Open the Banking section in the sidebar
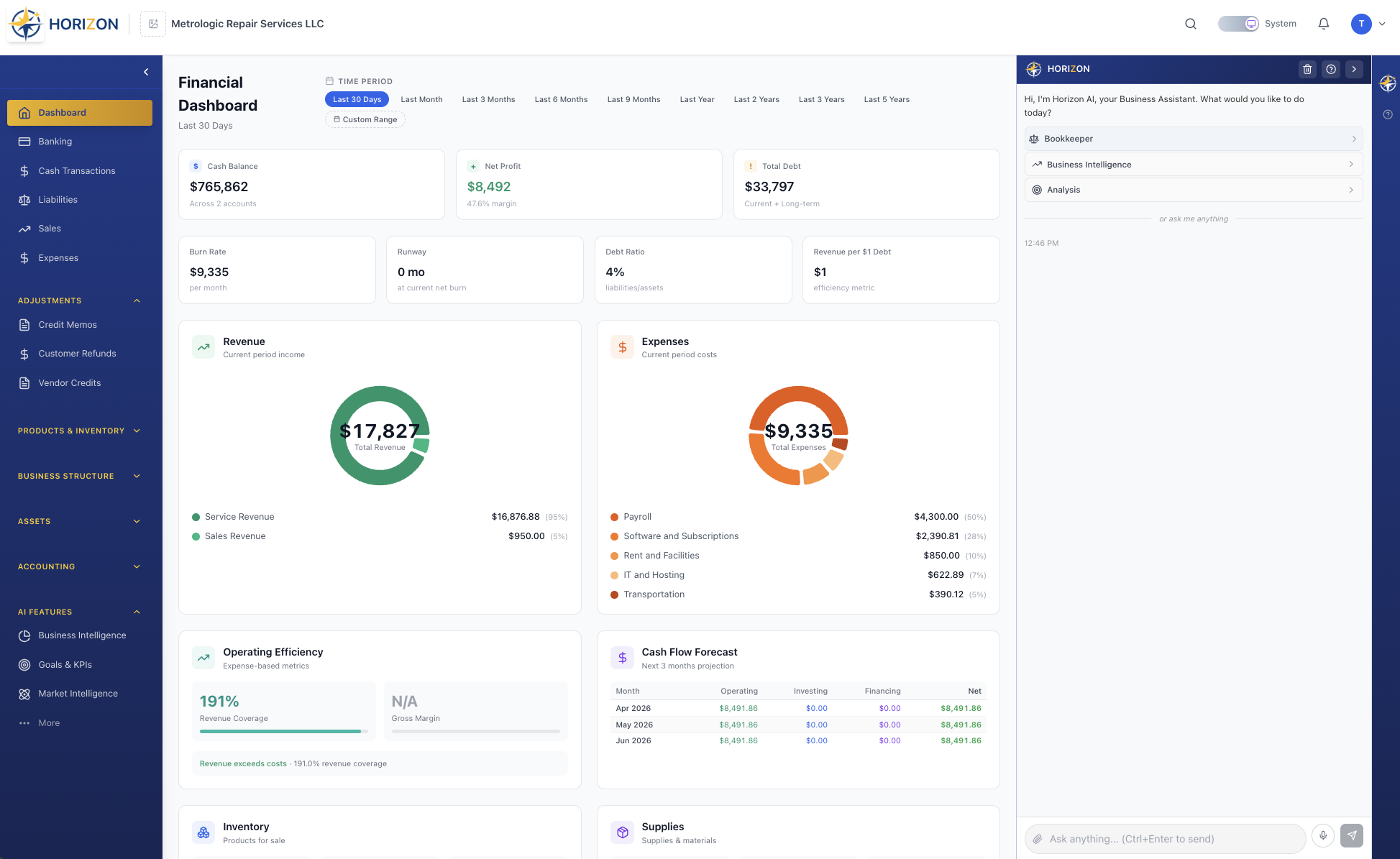Viewport: 1400px width, 859px height. pyautogui.click(x=55, y=142)
